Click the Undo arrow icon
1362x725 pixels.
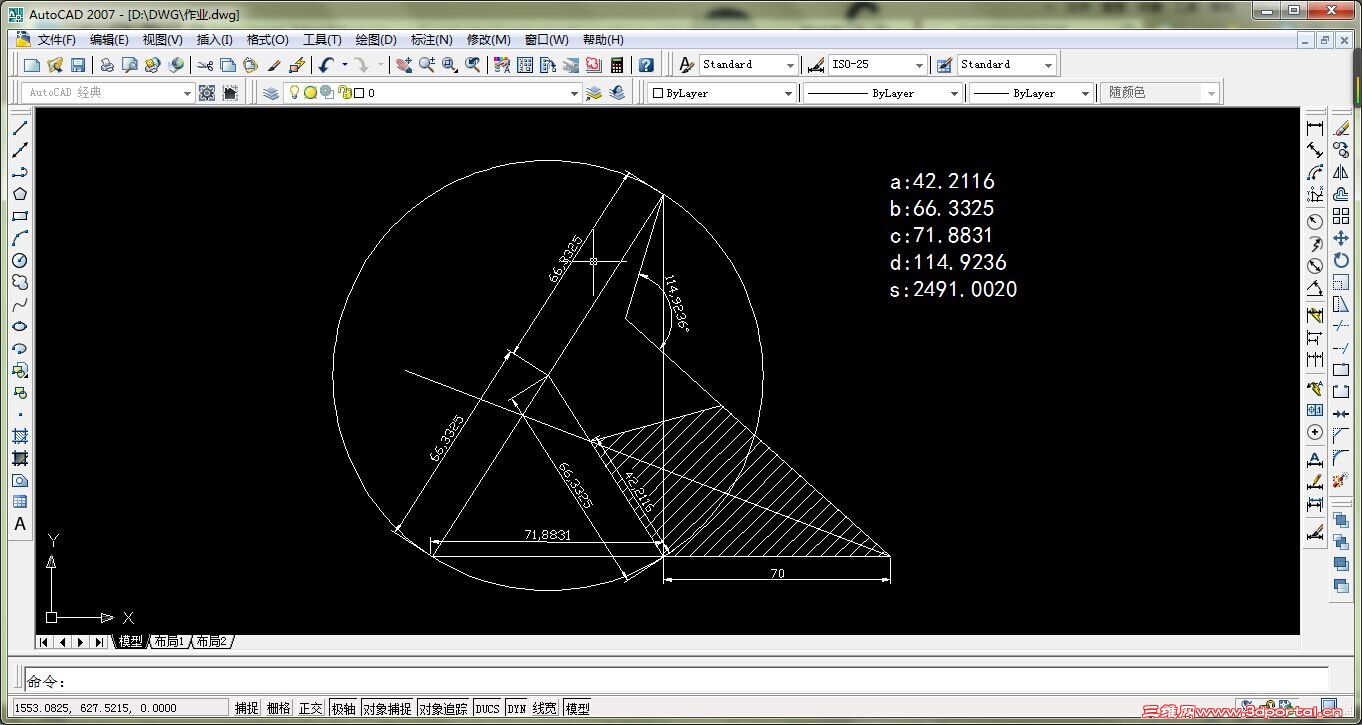326,65
